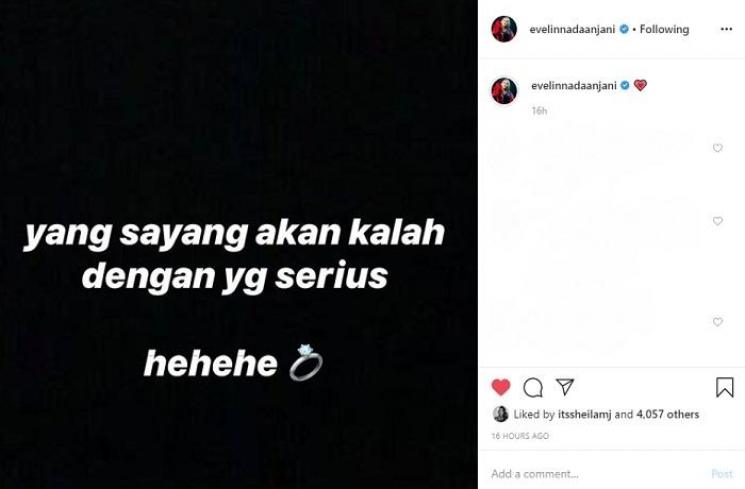Like the second comment's small heart
The height and width of the screenshot is (489, 745).
click(717, 221)
